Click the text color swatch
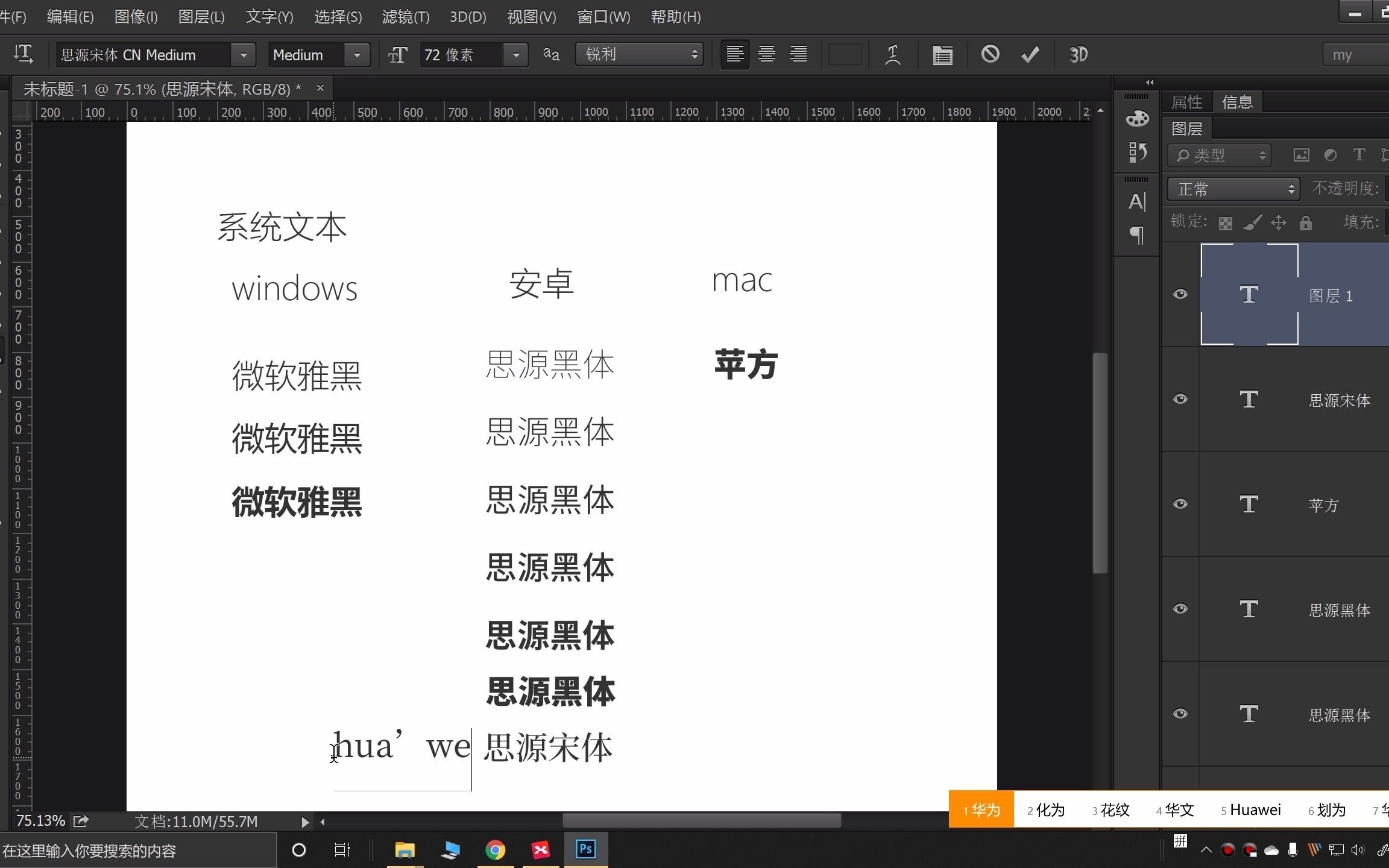 pos(845,55)
